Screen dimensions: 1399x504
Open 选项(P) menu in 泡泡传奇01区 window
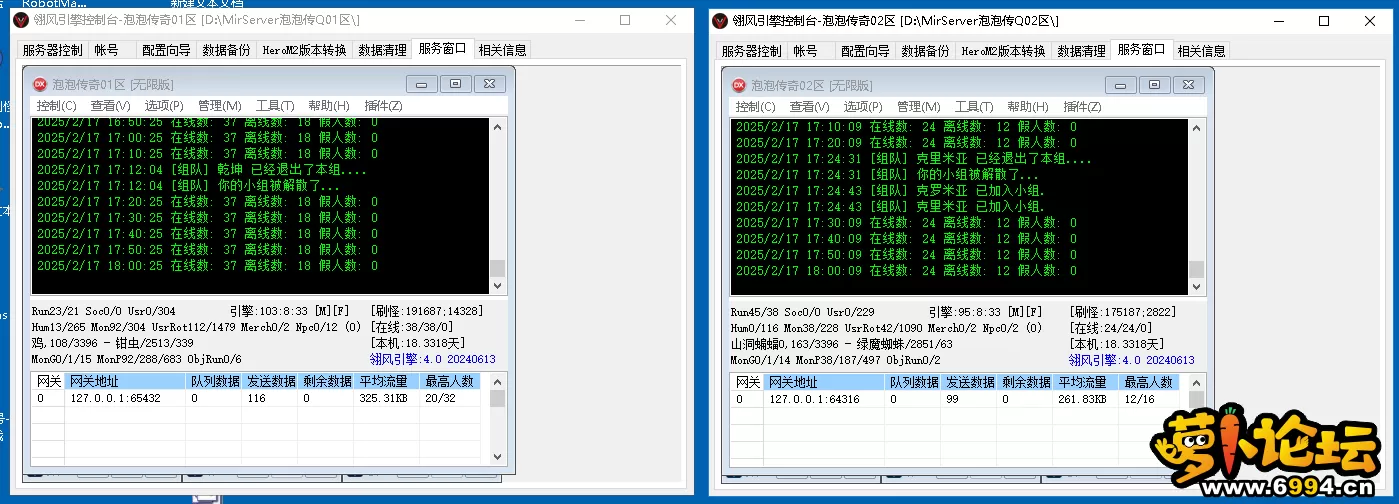click(x=164, y=106)
